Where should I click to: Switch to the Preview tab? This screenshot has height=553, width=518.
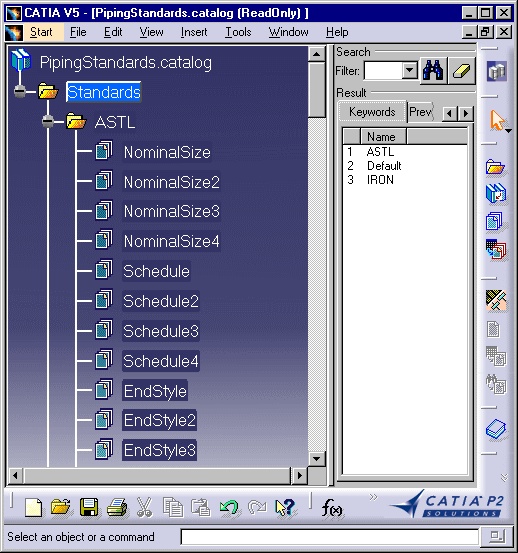(420, 112)
